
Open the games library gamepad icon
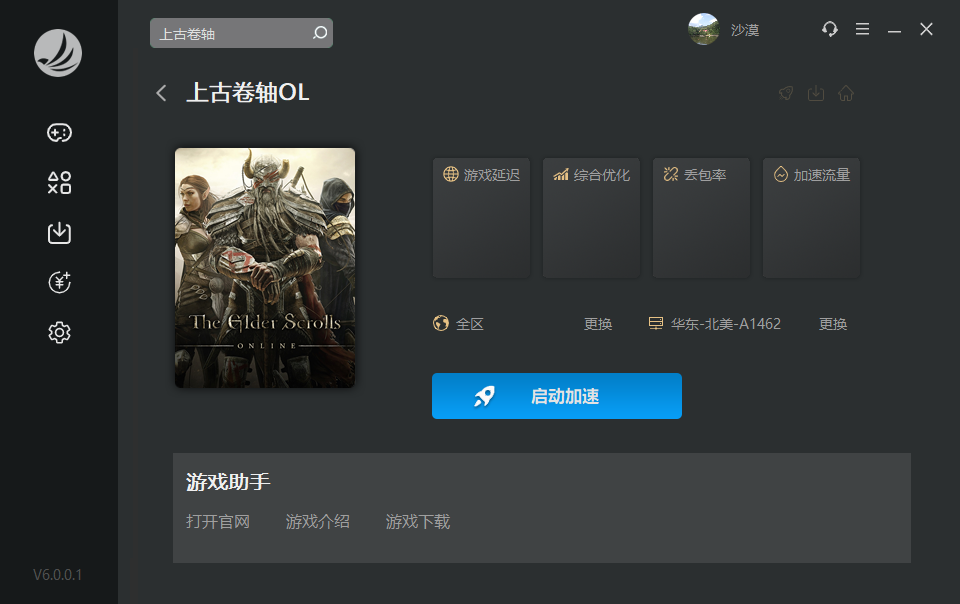[x=59, y=133]
